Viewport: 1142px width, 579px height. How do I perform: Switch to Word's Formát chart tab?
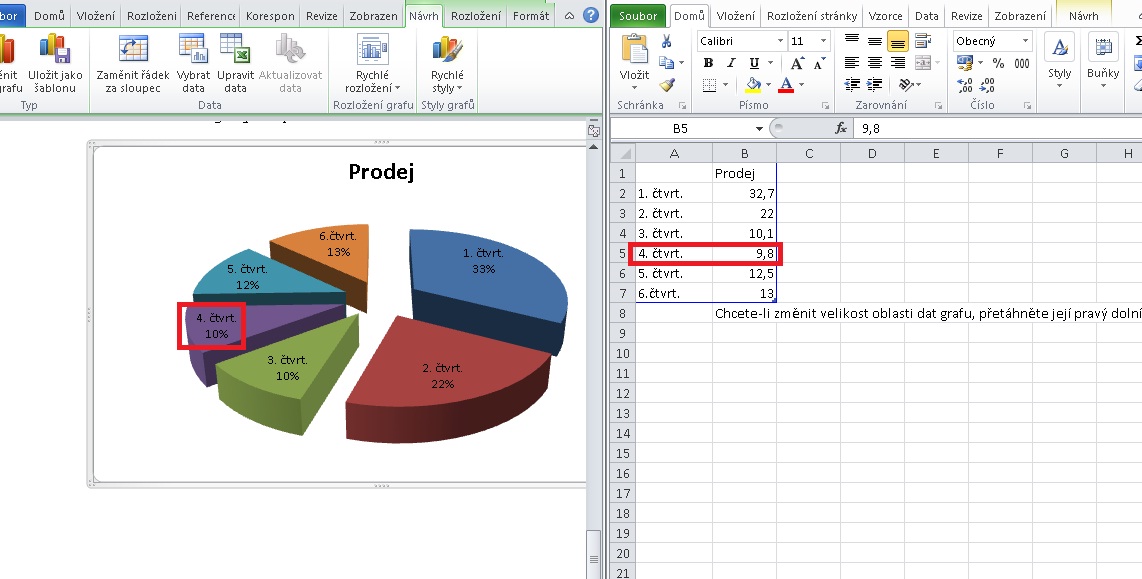click(531, 15)
